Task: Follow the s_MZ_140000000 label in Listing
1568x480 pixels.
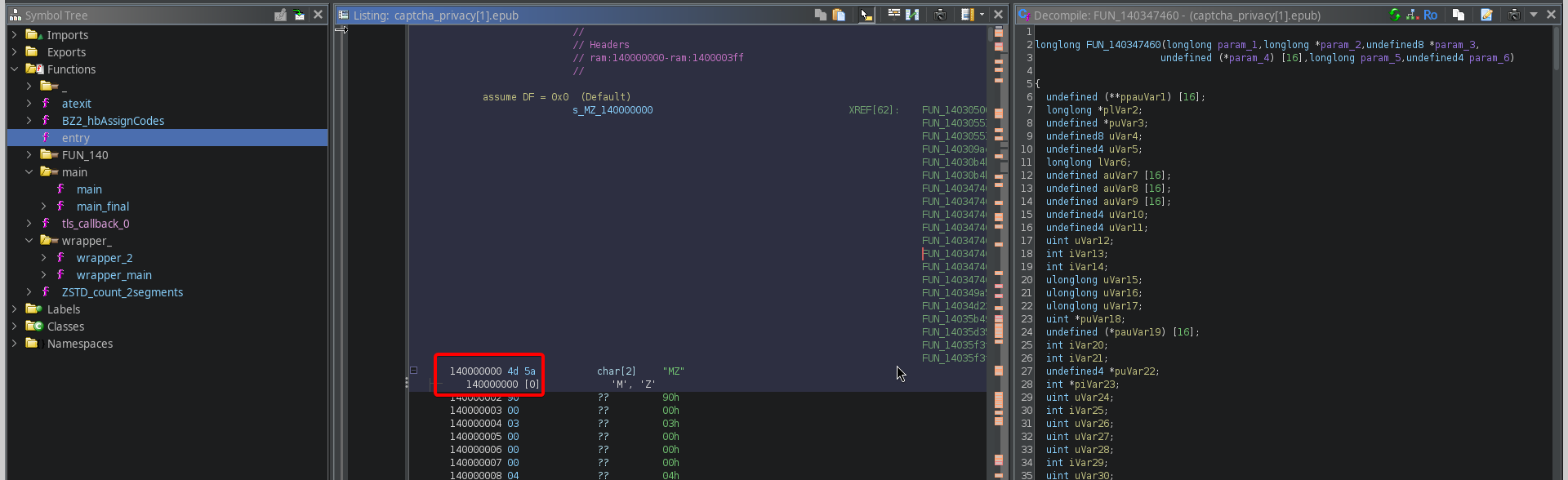Action: 612,110
